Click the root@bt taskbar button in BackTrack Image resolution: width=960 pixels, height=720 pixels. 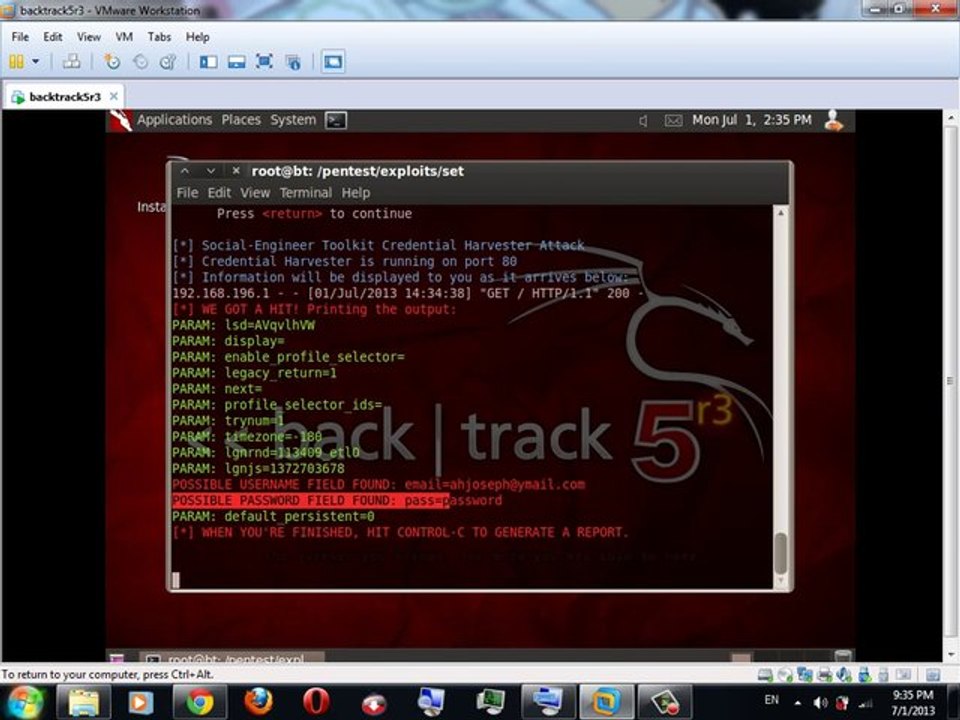233,658
